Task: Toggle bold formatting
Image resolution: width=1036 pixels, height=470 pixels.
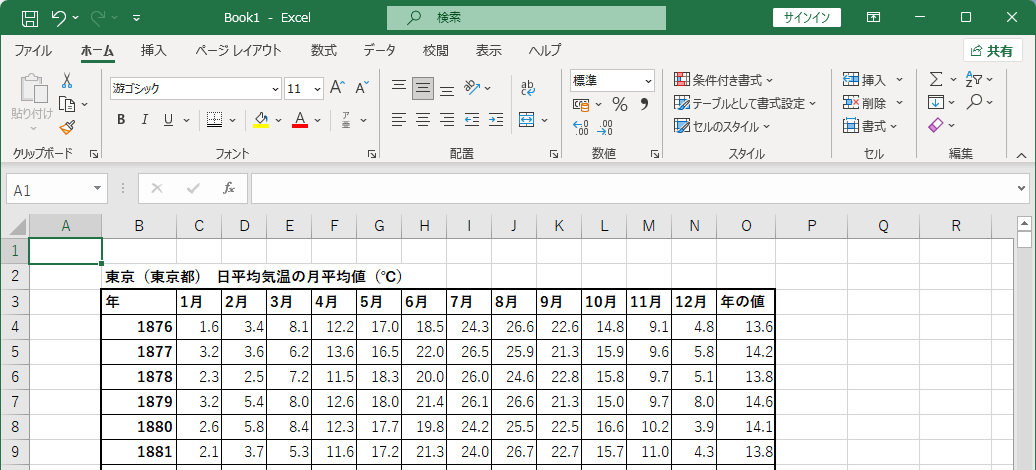Action: 121,120
